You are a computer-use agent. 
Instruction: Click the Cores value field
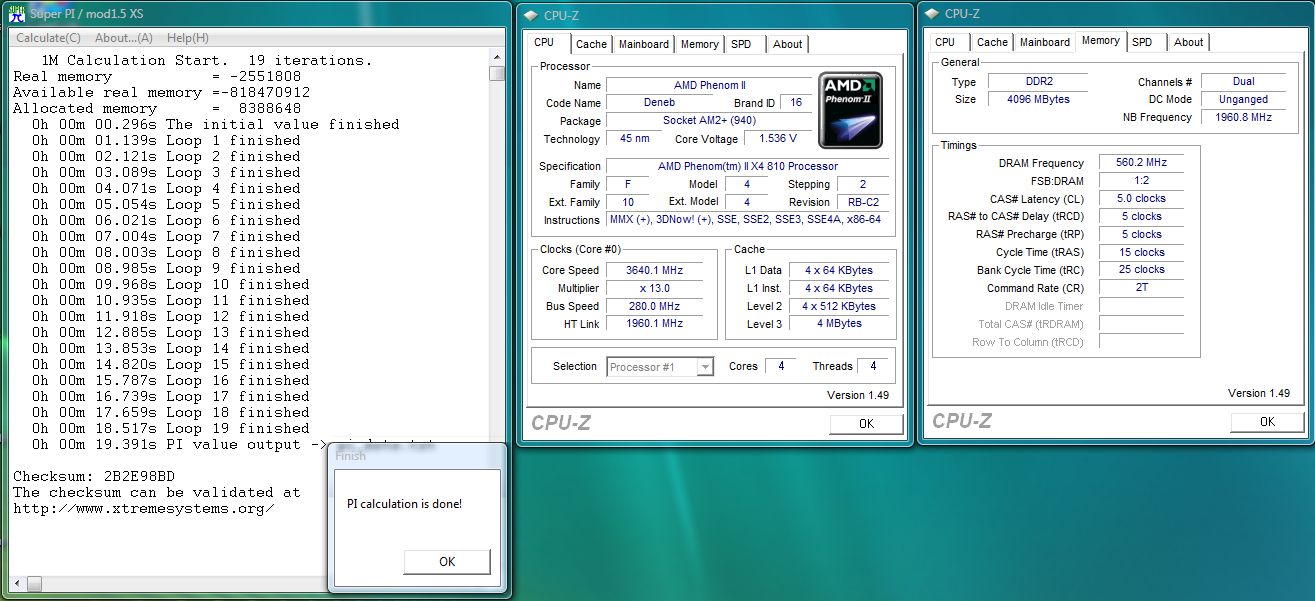[x=780, y=367]
